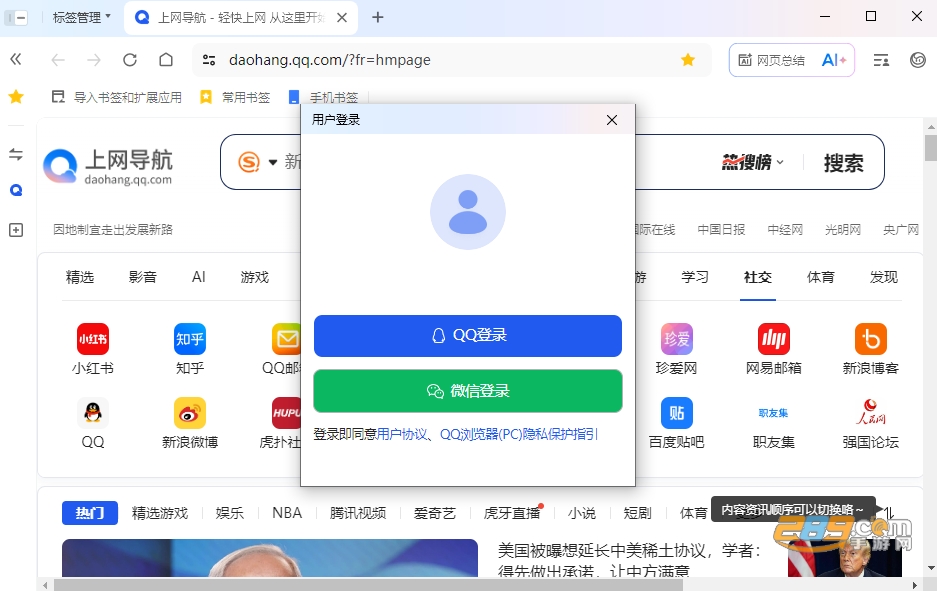
Task: Open the 网易邮箱 site icon
Action: (774, 339)
